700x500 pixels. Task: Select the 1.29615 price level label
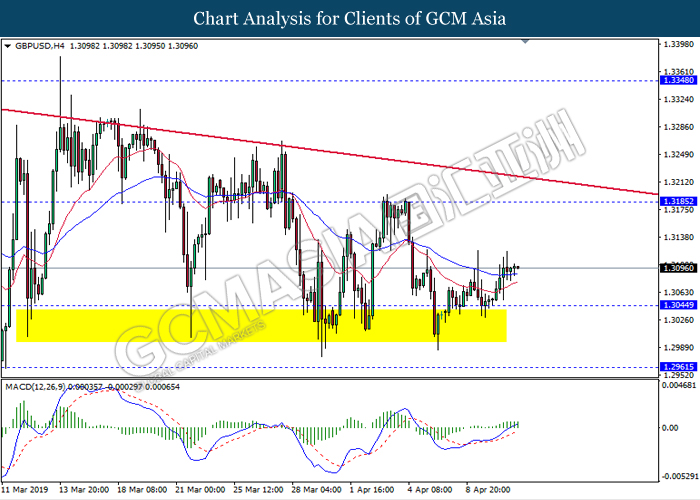click(x=678, y=367)
